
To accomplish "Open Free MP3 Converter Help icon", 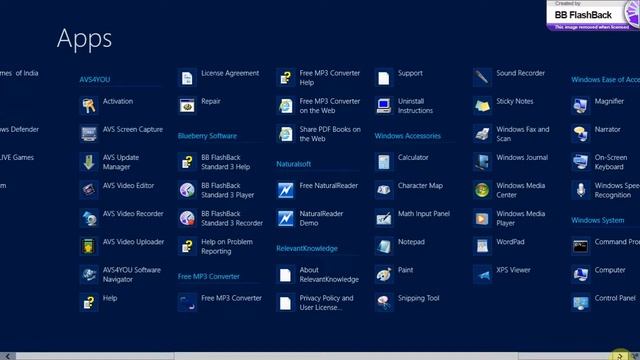I will click(x=285, y=78).
